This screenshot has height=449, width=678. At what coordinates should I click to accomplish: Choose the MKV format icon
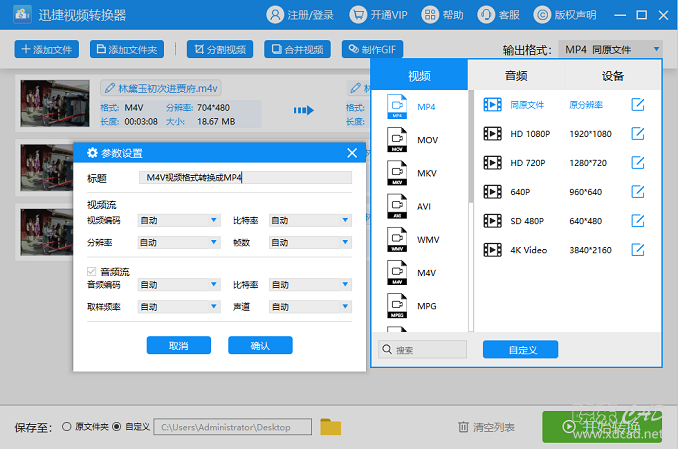pos(397,173)
